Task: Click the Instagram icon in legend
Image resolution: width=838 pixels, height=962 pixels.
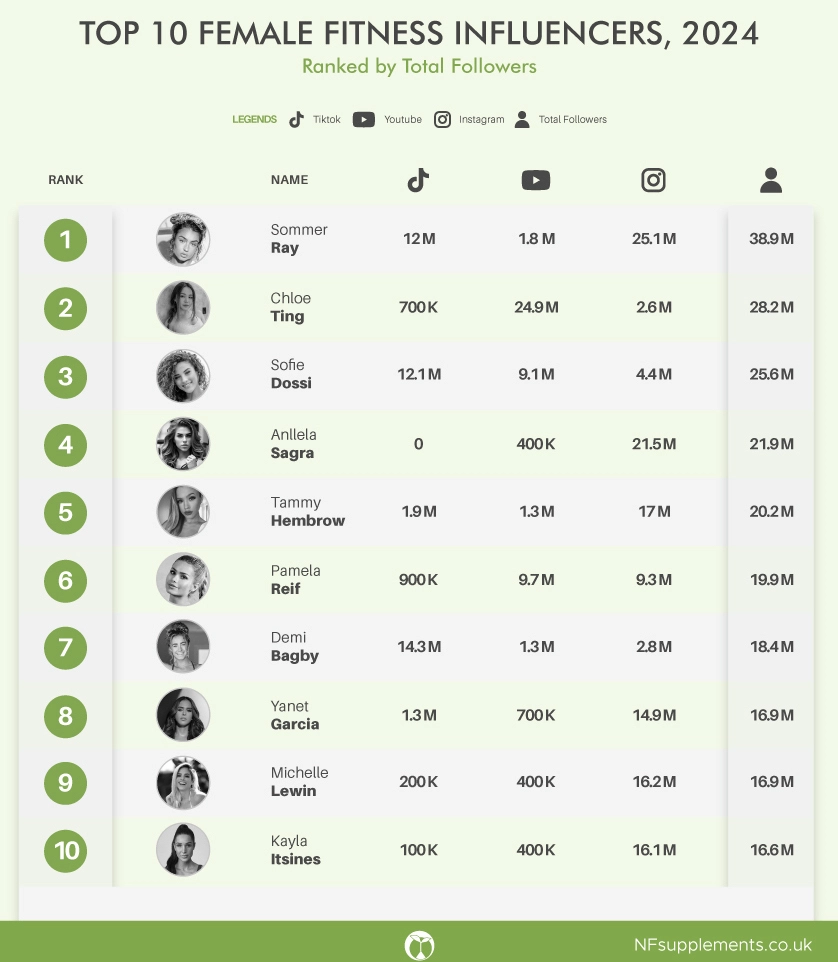Action: (x=442, y=119)
